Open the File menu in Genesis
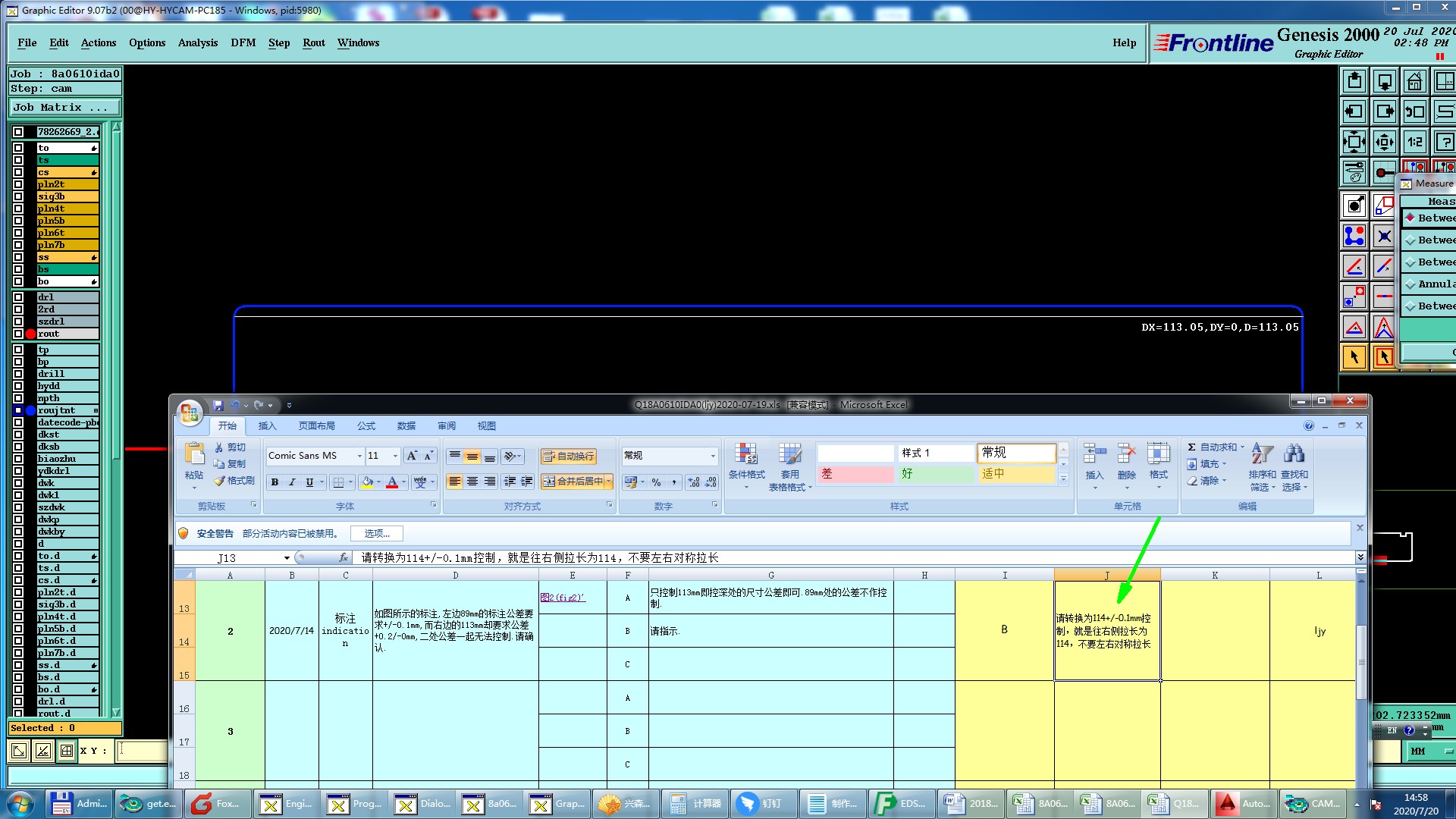This screenshot has width=1456, height=819. click(27, 43)
